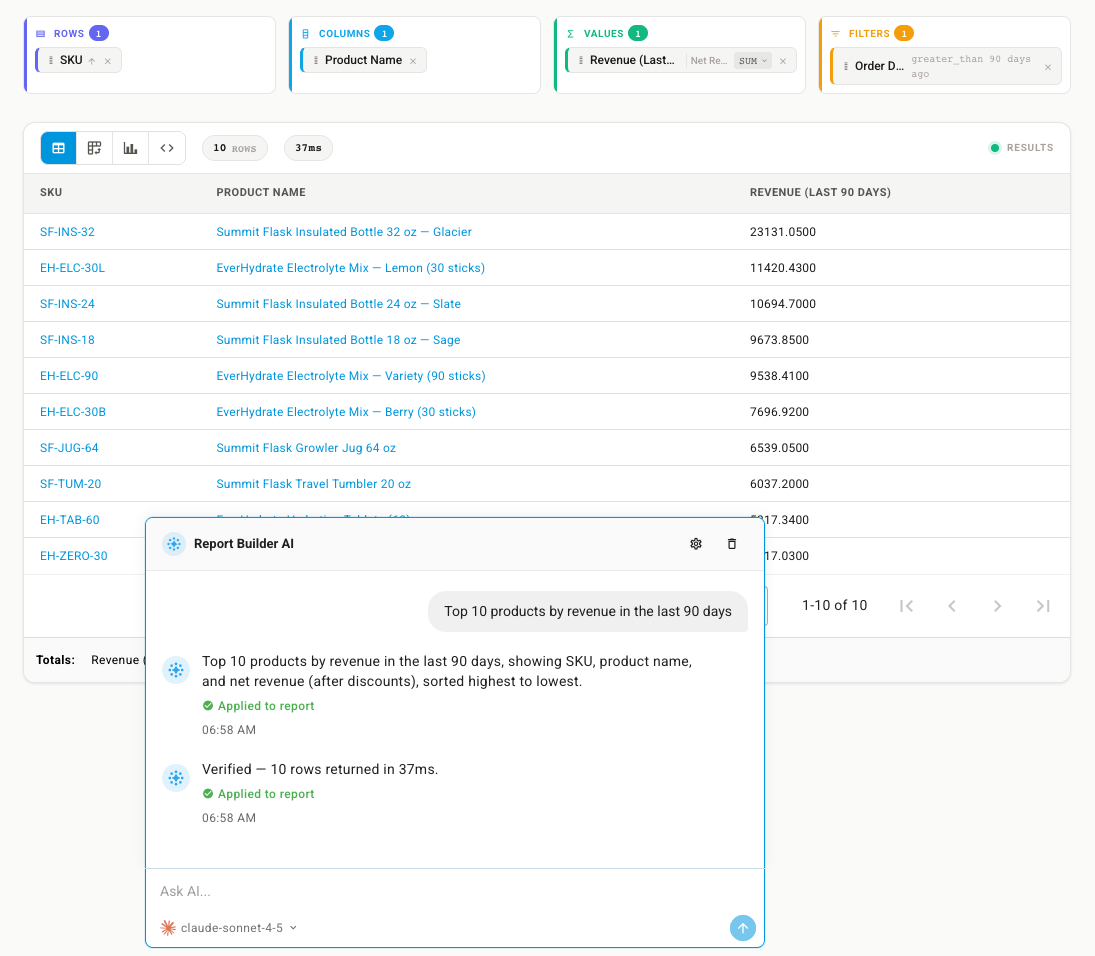Switch to table view icon
Viewport: 1095px width, 956px height.
(x=59, y=148)
